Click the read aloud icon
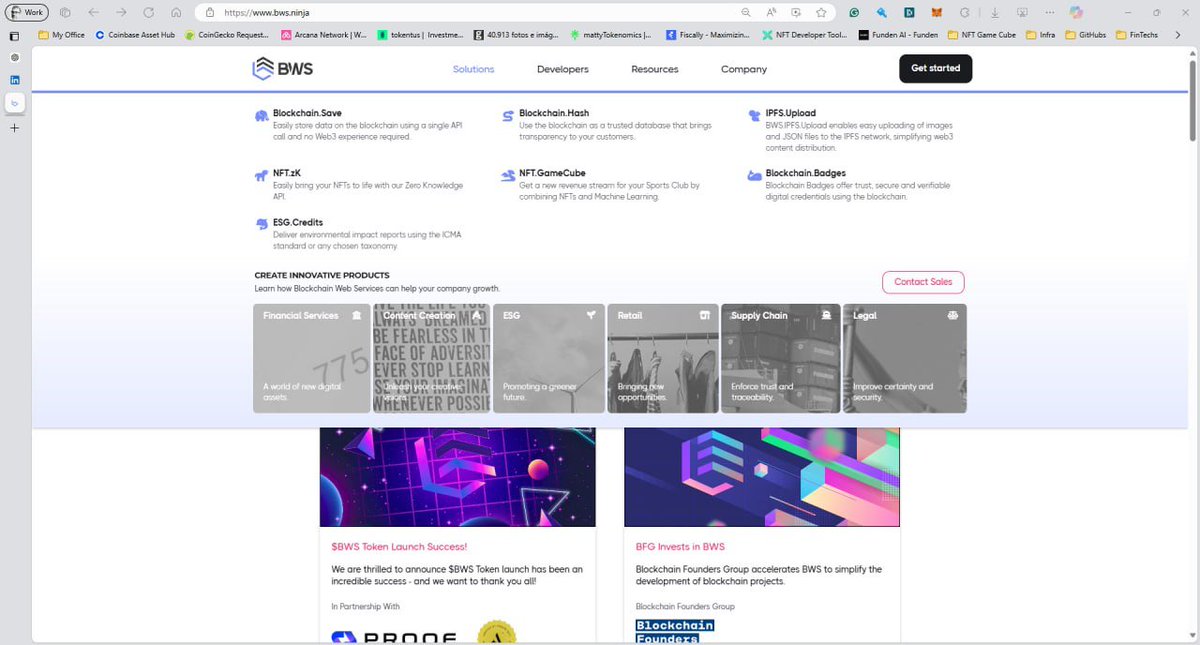1200x645 pixels. 771,12
